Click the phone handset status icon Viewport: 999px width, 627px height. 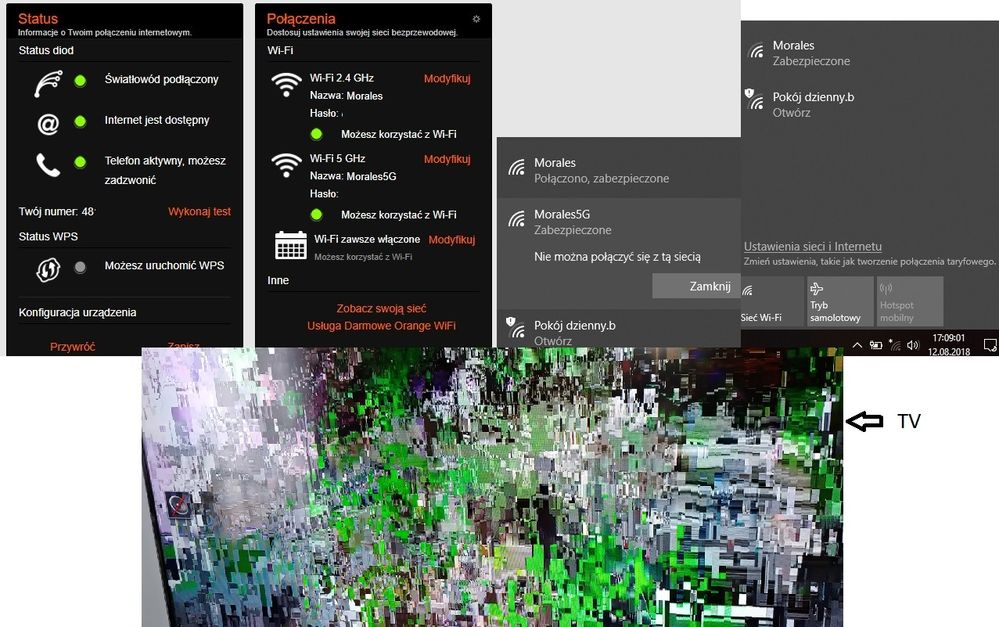(47, 164)
